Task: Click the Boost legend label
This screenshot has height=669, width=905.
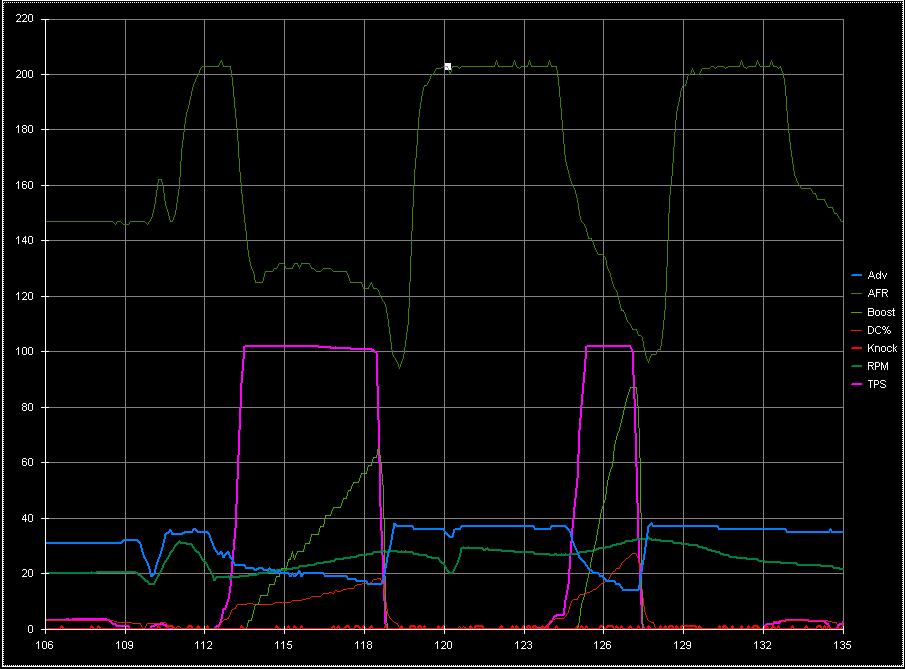Action: click(881, 312)
